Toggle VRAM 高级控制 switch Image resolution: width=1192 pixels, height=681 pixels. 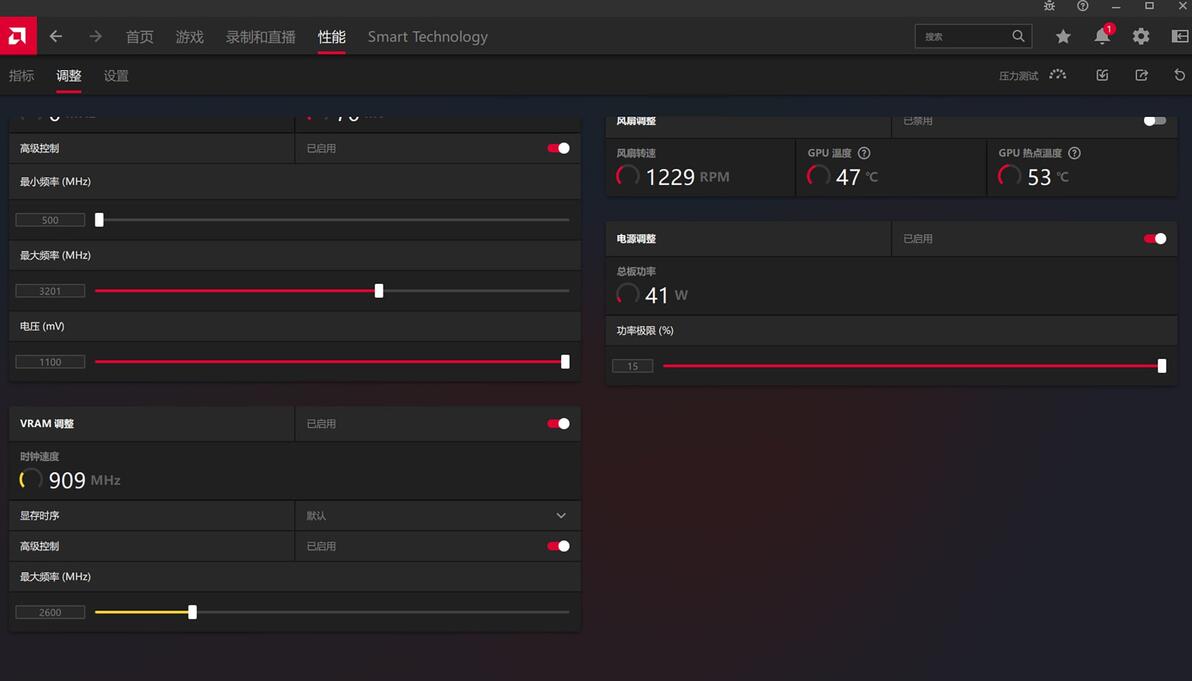click(558, 546)
